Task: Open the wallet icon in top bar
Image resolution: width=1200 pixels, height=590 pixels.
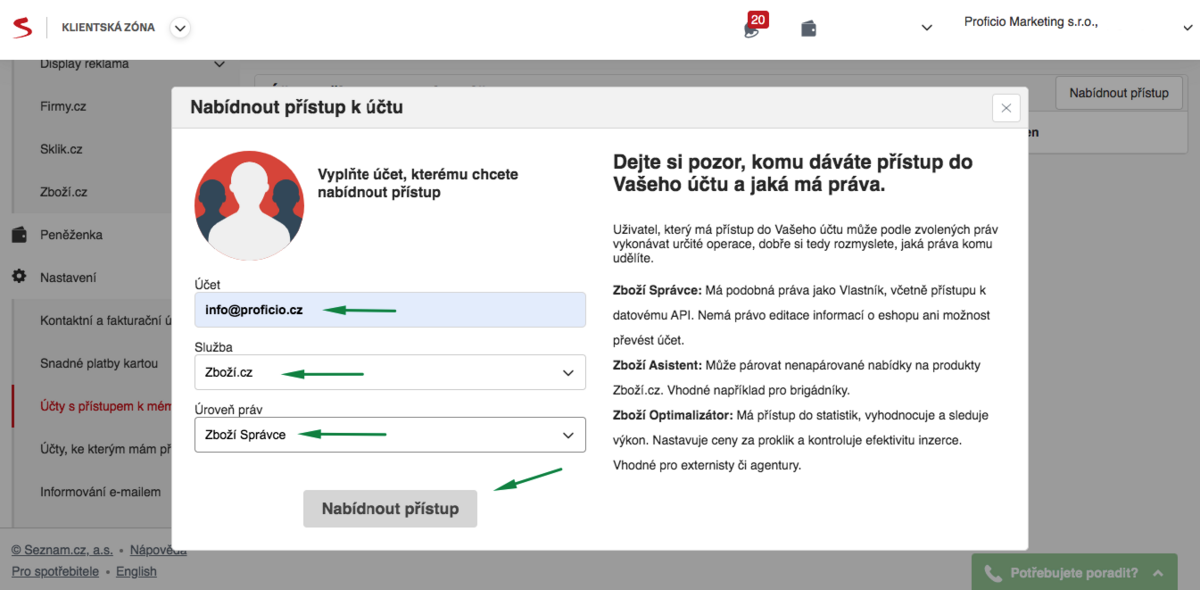Action: coord(809,28)
